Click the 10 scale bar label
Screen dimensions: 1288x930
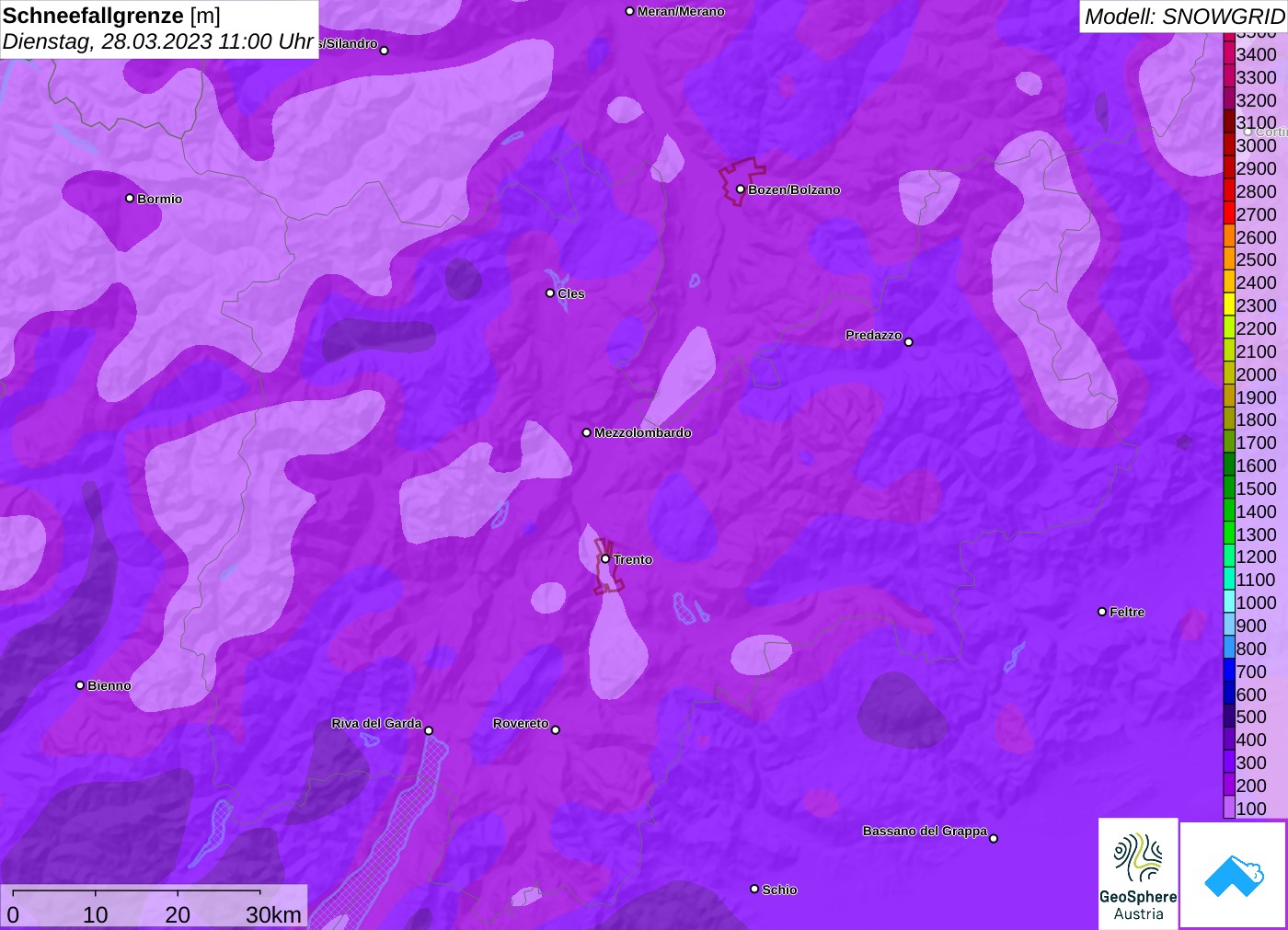pyautogui.click(x=96, y=914)
